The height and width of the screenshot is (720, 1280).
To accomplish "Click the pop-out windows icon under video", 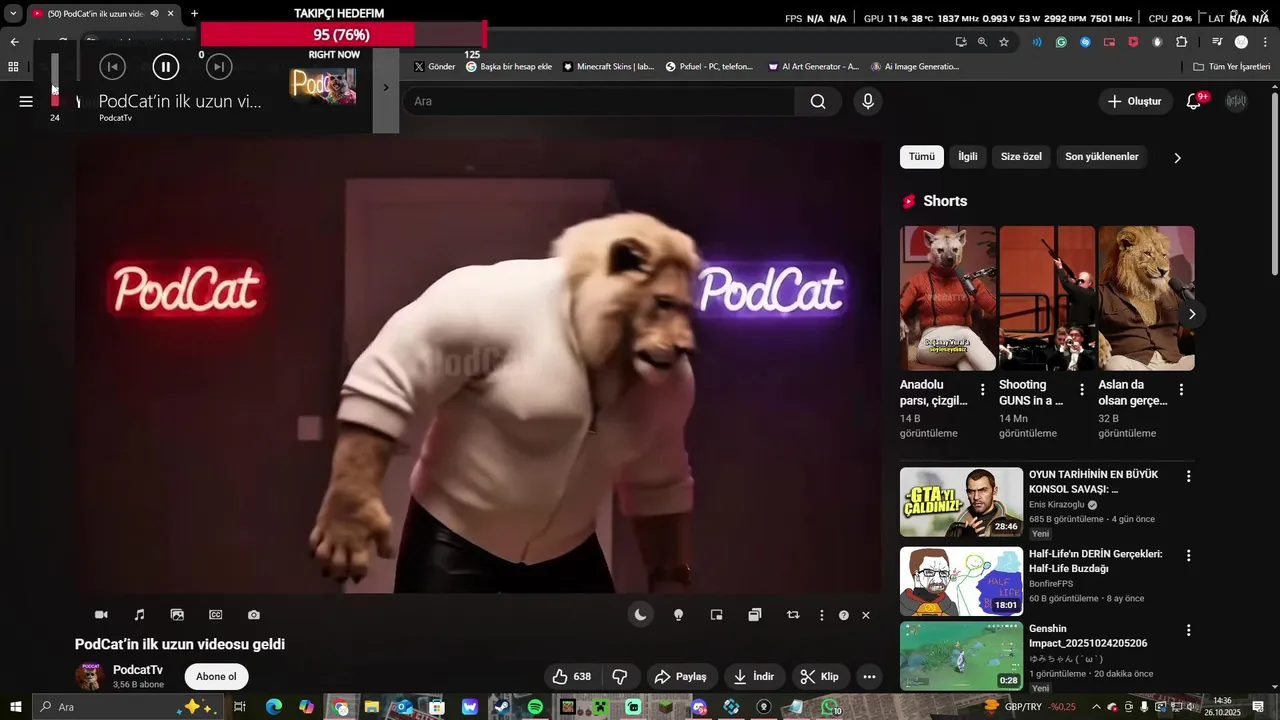I will coord(755,615).
